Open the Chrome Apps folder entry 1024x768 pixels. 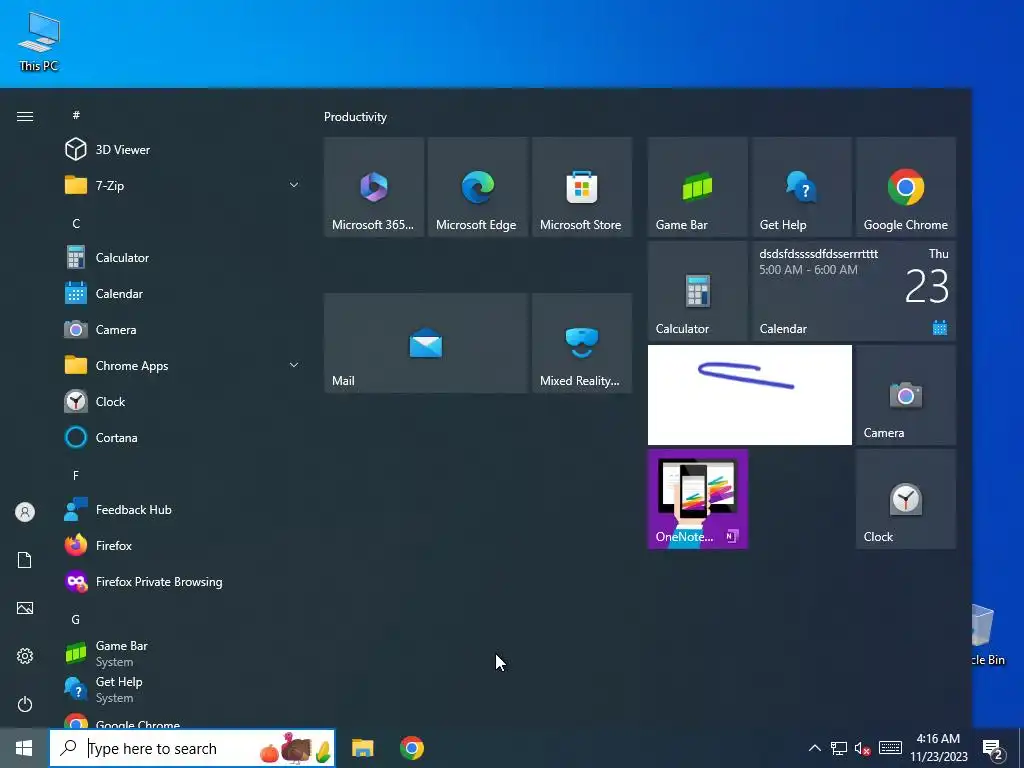(183, 366)
